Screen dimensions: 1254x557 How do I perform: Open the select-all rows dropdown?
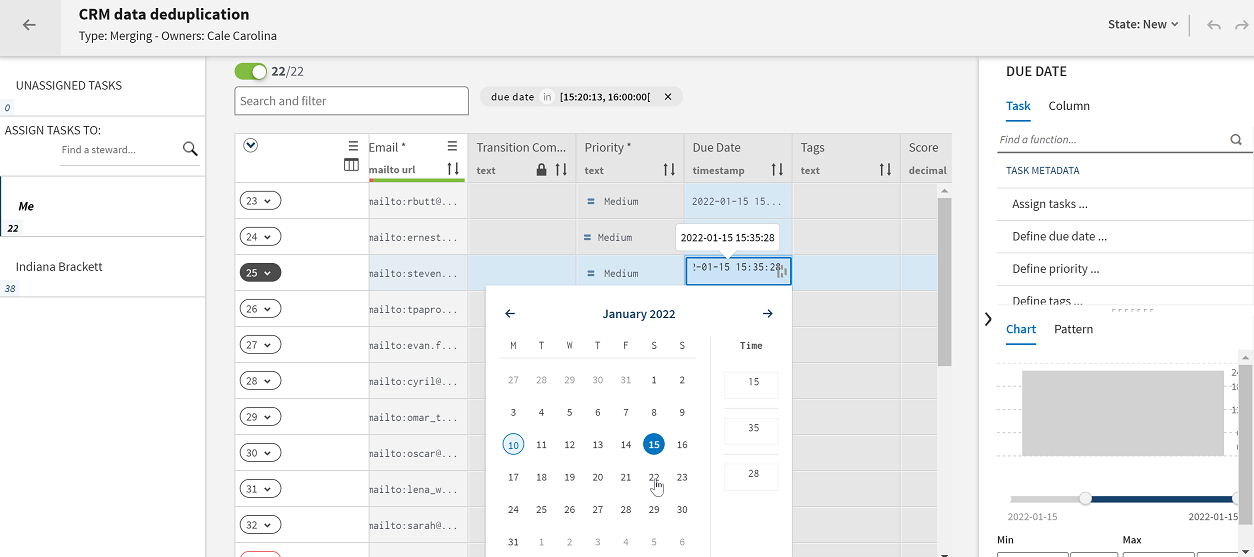[x=251, y=146]
